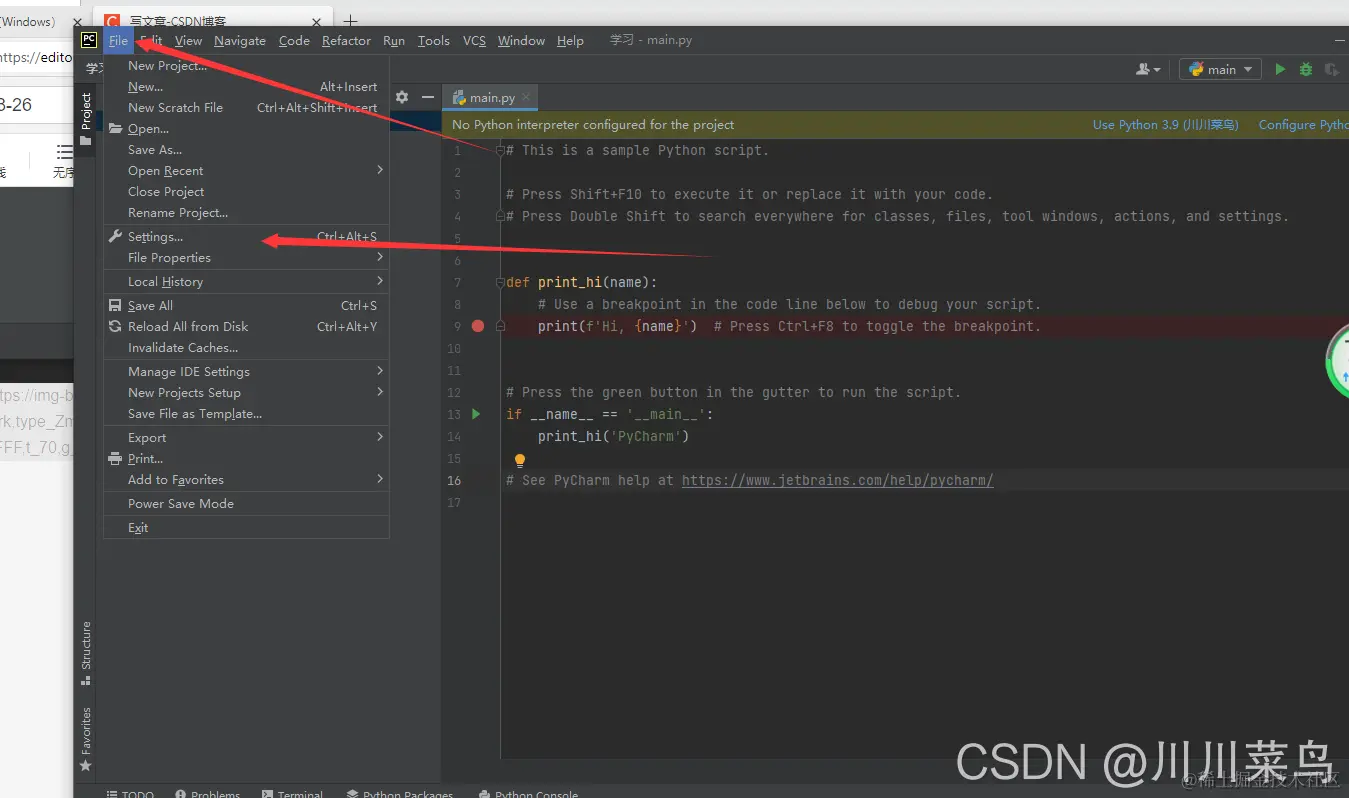Image resolution: width=1349 pixels, height=798 pixels.
Task: Open the Project panel gear options icon
Action: point(402,97)
